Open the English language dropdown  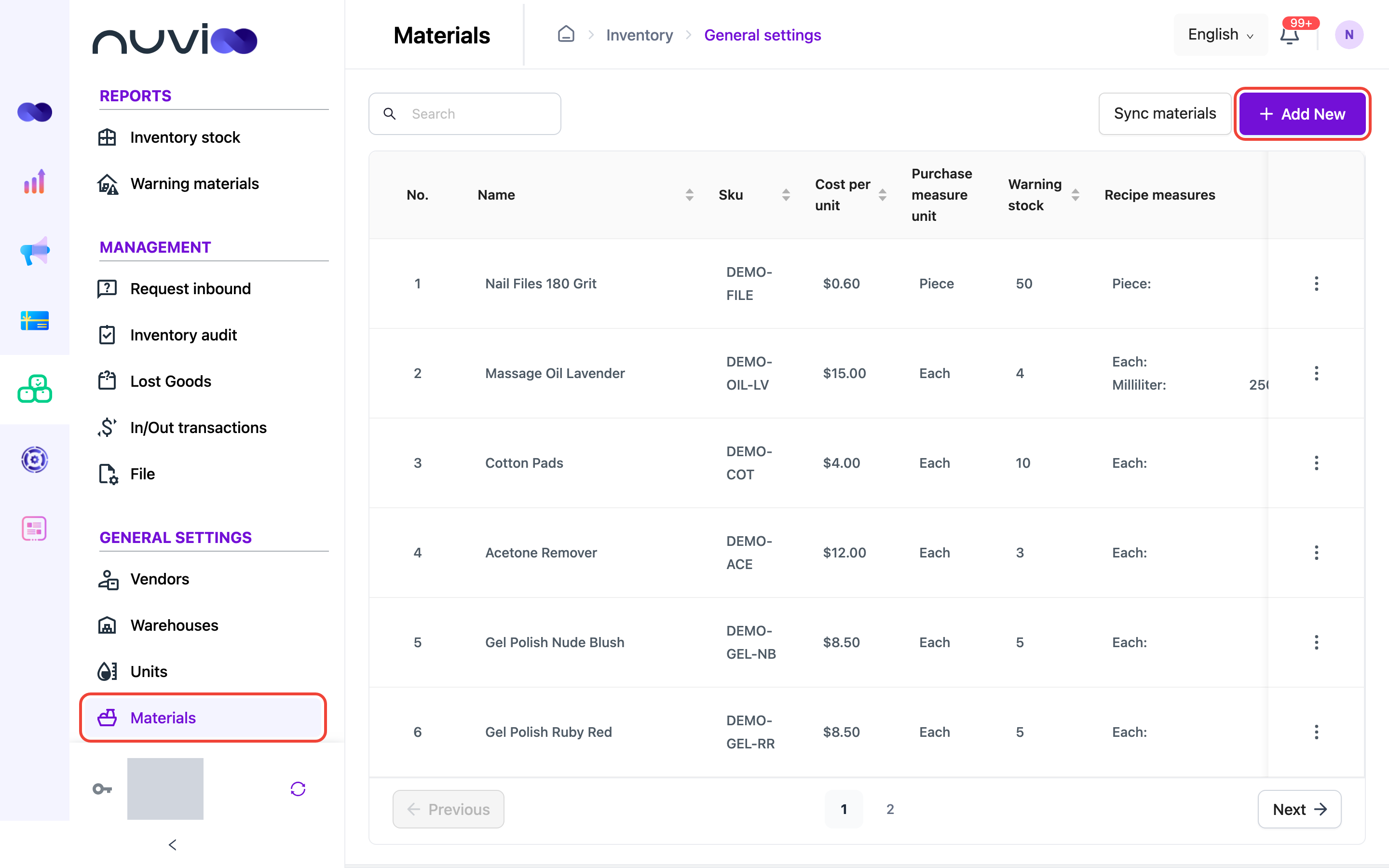click(1221, 34)
